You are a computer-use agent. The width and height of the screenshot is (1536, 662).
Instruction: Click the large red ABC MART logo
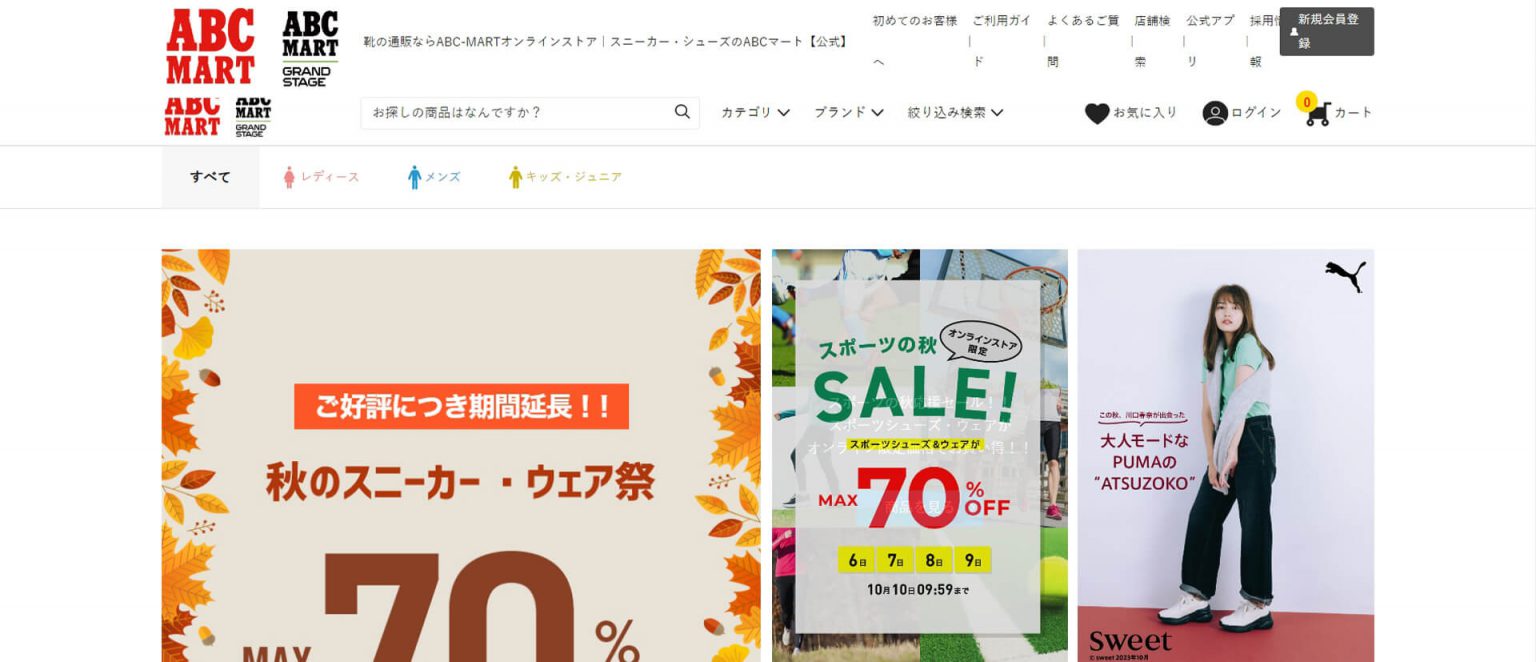[x=210, y=47]
